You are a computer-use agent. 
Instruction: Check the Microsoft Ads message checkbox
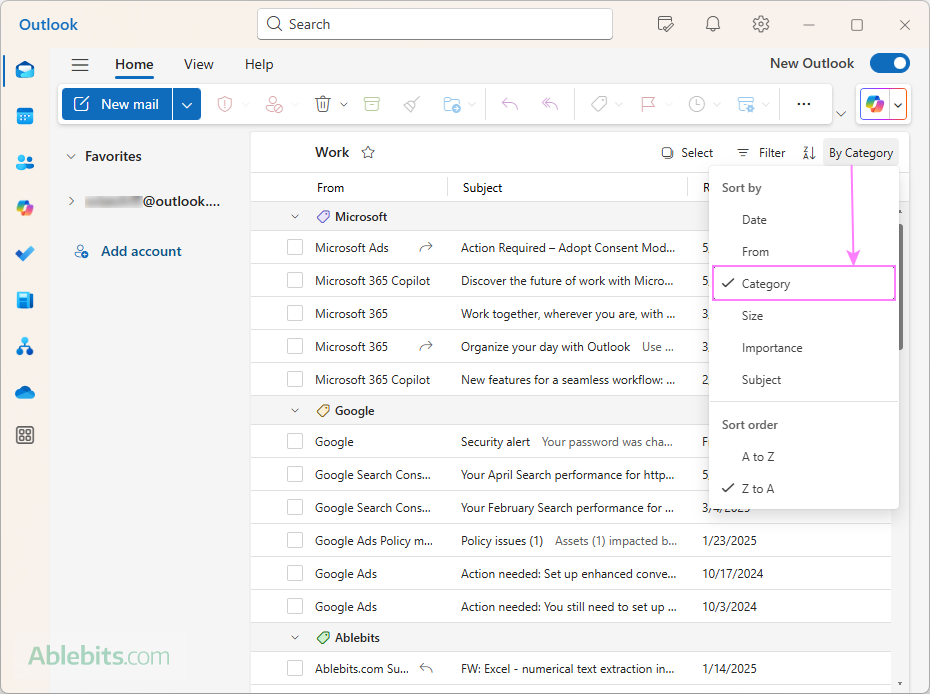(295, 247)
